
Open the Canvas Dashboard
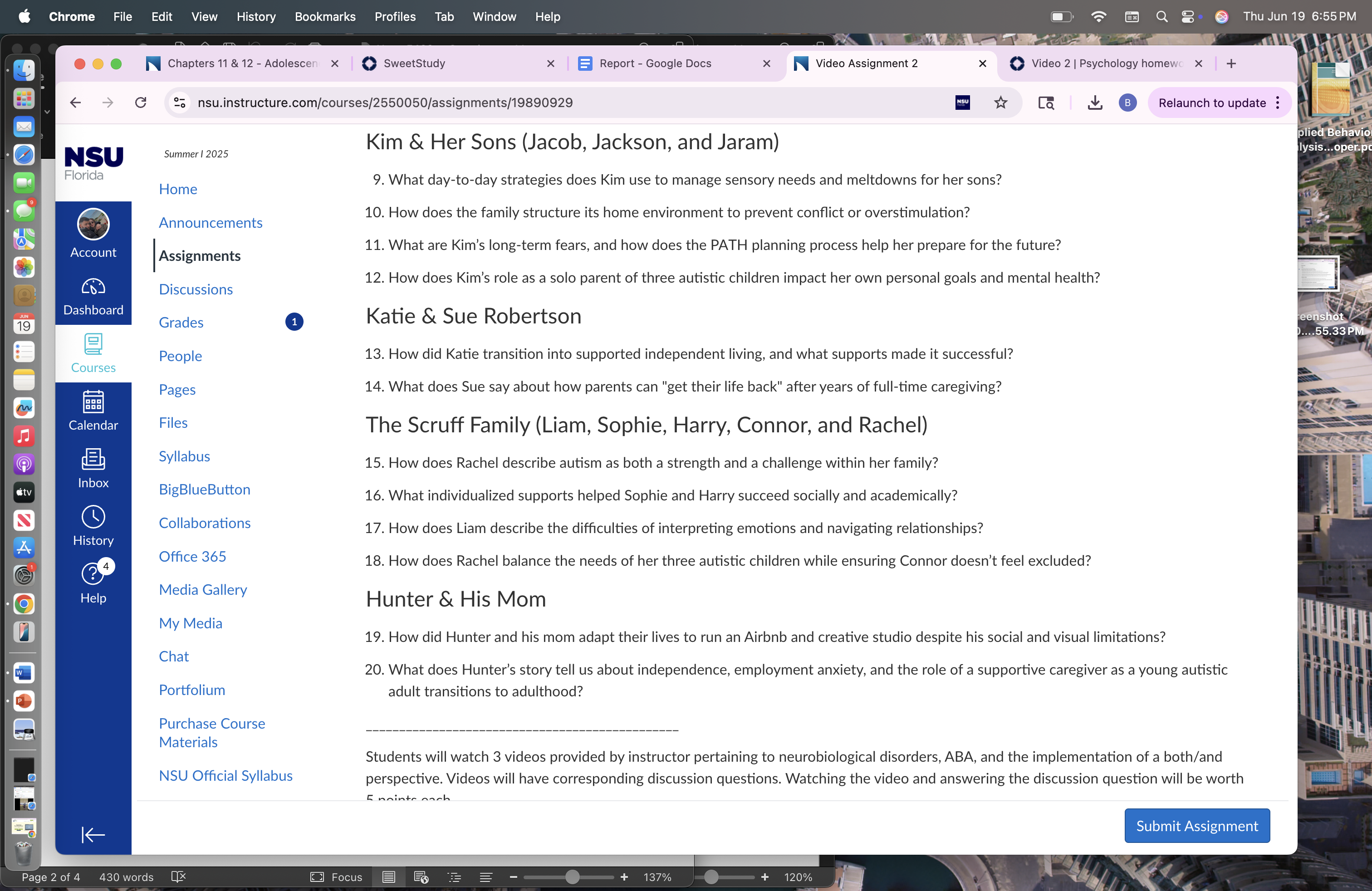[93, 296]
